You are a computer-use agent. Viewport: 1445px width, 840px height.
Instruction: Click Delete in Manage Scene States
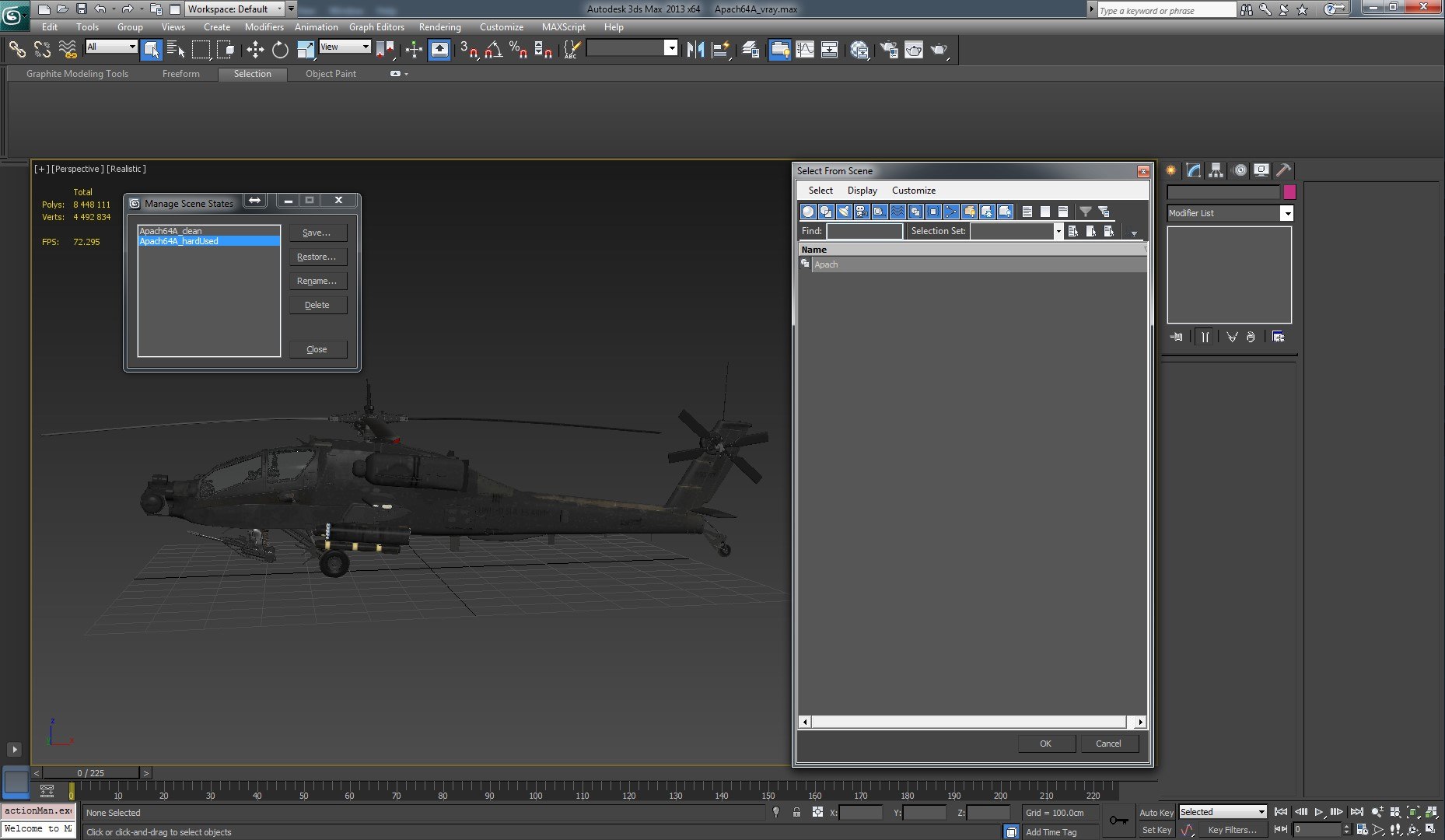coord(317,305)
